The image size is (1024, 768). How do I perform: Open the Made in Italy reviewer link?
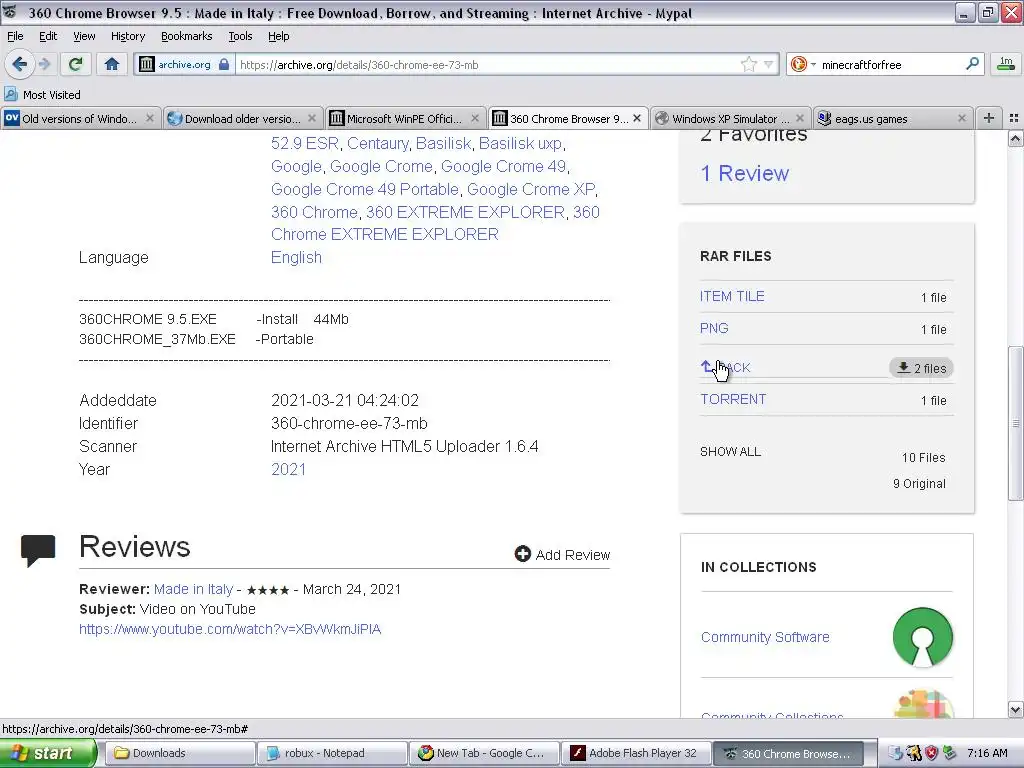[193, 589]
